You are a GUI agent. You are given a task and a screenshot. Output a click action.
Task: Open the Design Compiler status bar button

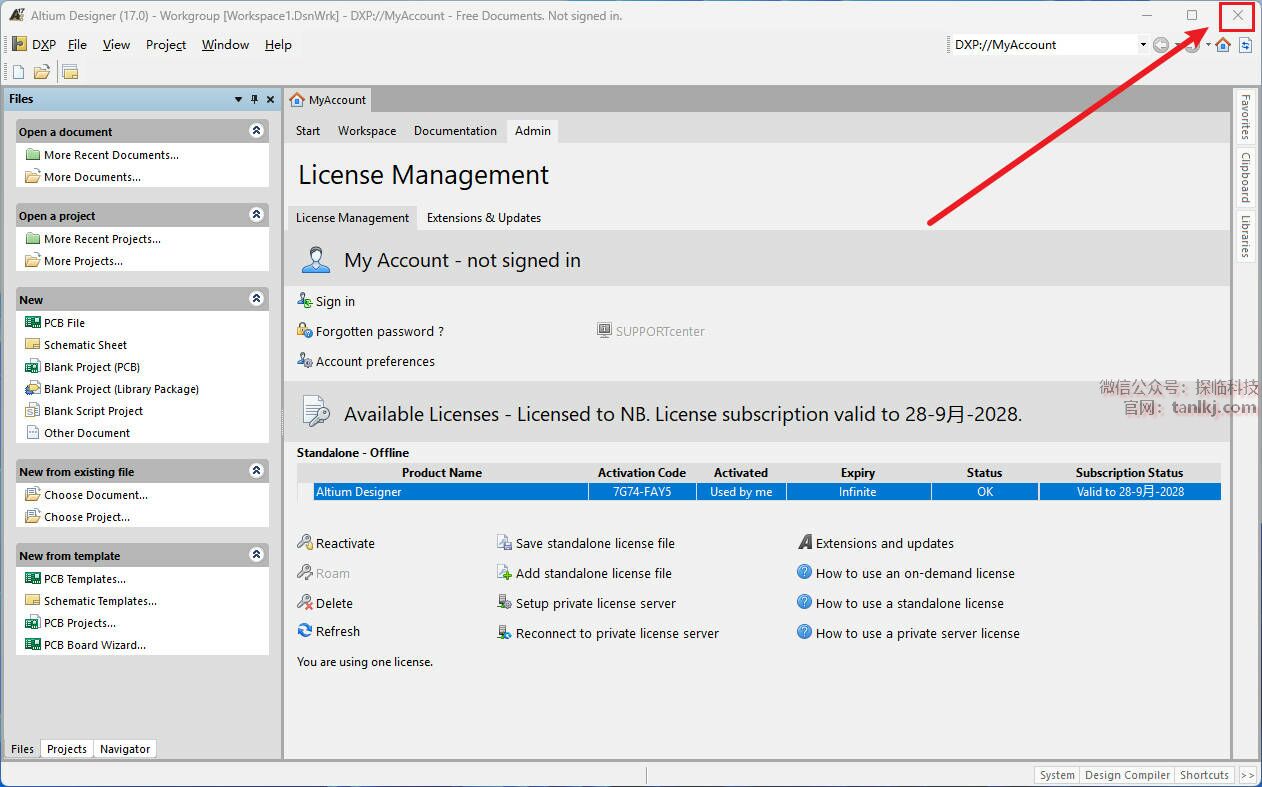1127,775
